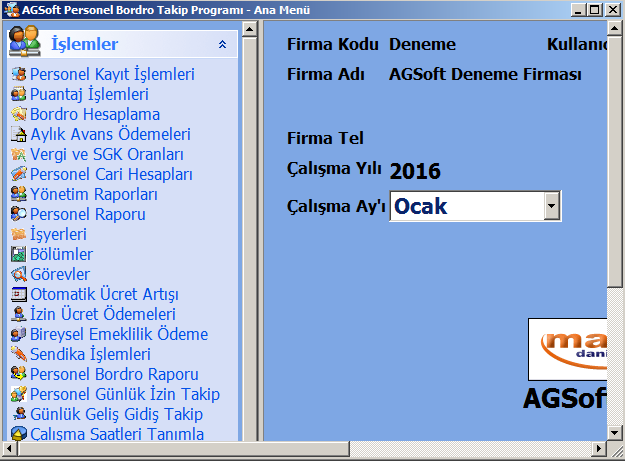Open Personel Raporu
This screenshot has height=461, width=625.
[88, 214]
